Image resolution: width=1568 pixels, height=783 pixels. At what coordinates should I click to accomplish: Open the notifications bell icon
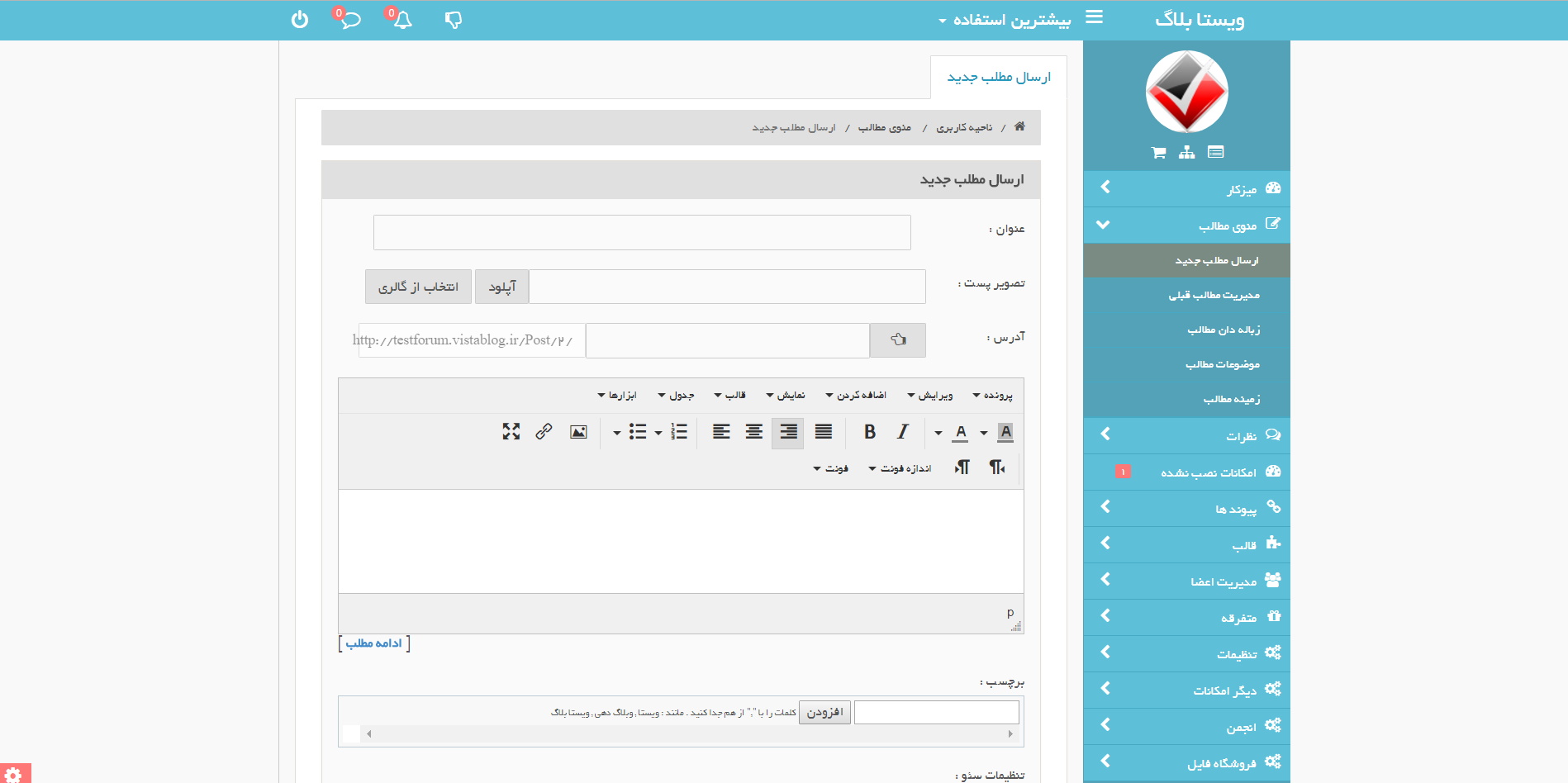[402, 20]
